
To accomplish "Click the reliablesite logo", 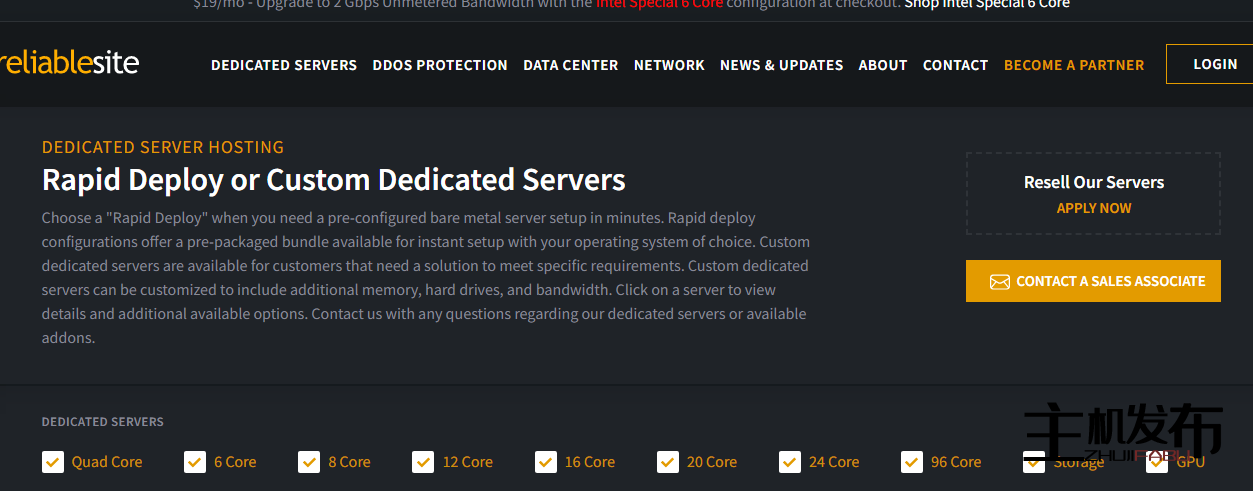I will [70, 63].
